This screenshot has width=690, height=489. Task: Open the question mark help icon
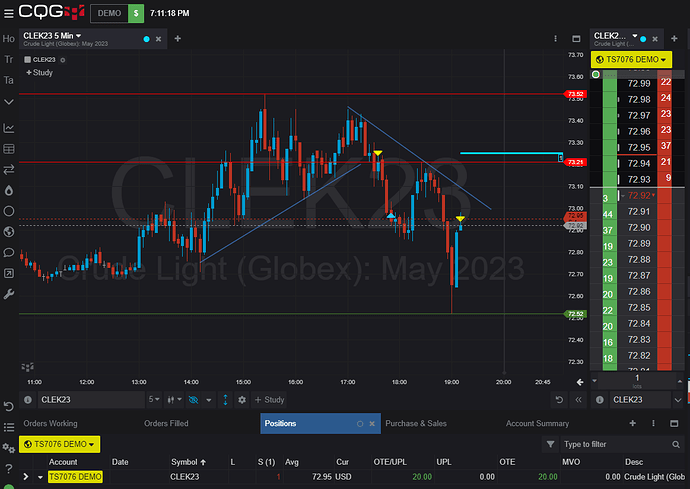8,469
